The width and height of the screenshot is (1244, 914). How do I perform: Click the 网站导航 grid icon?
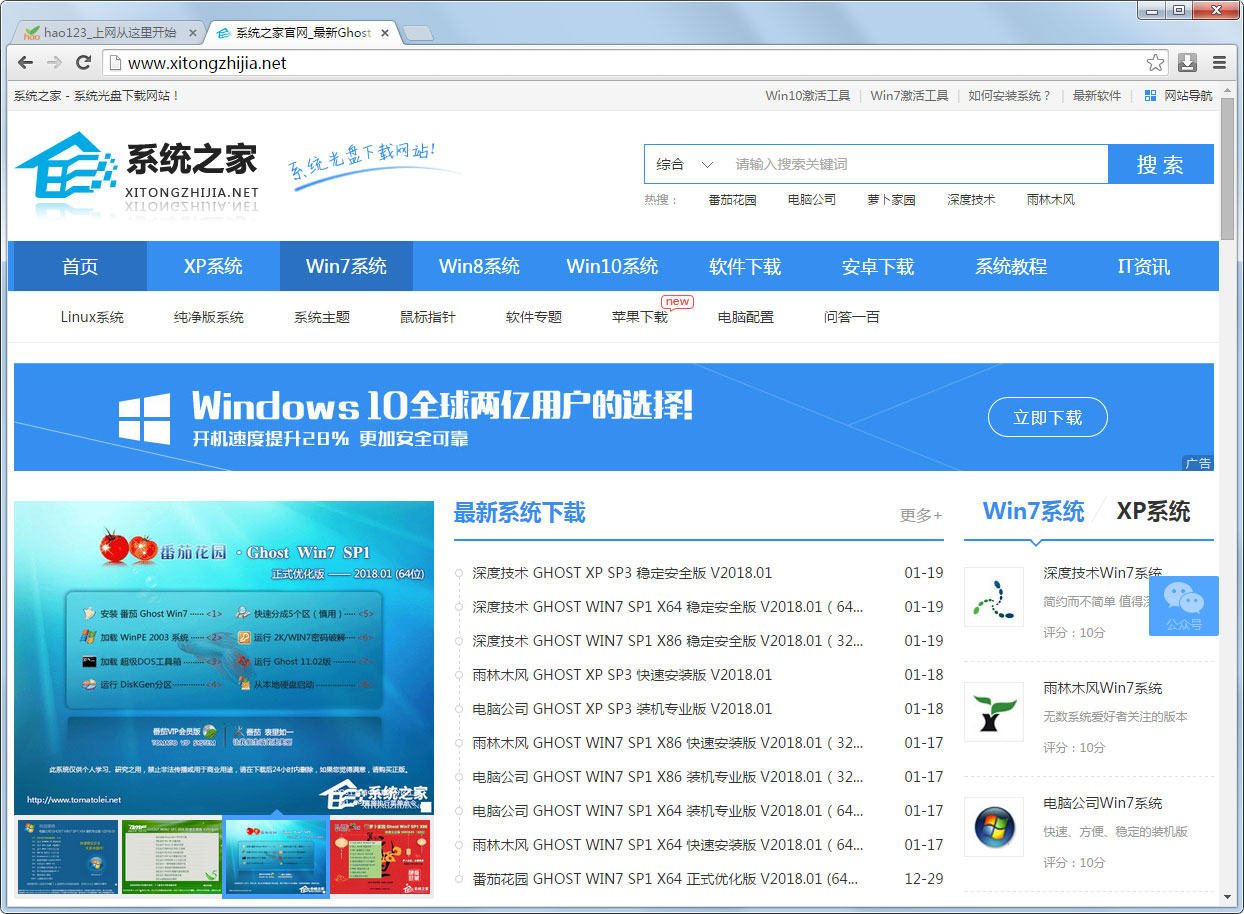point(1150,96)
